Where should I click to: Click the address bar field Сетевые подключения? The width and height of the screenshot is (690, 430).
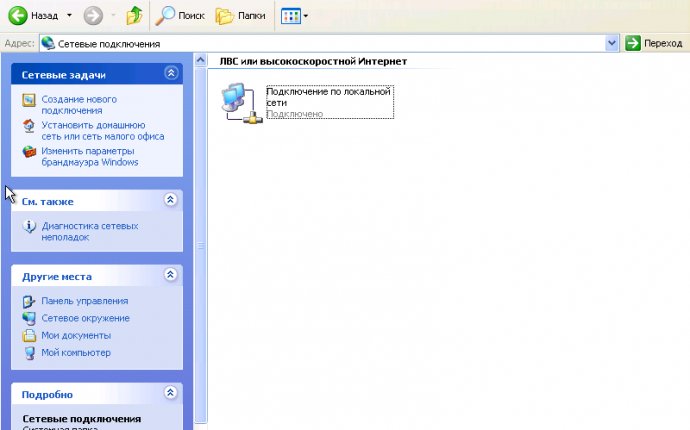click(323, 44)
